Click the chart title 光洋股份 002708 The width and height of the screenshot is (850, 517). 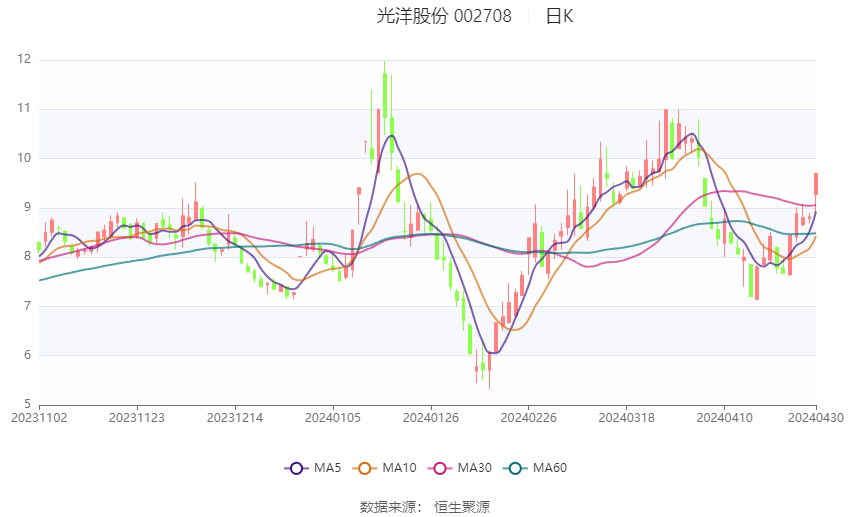coord(444,16)
